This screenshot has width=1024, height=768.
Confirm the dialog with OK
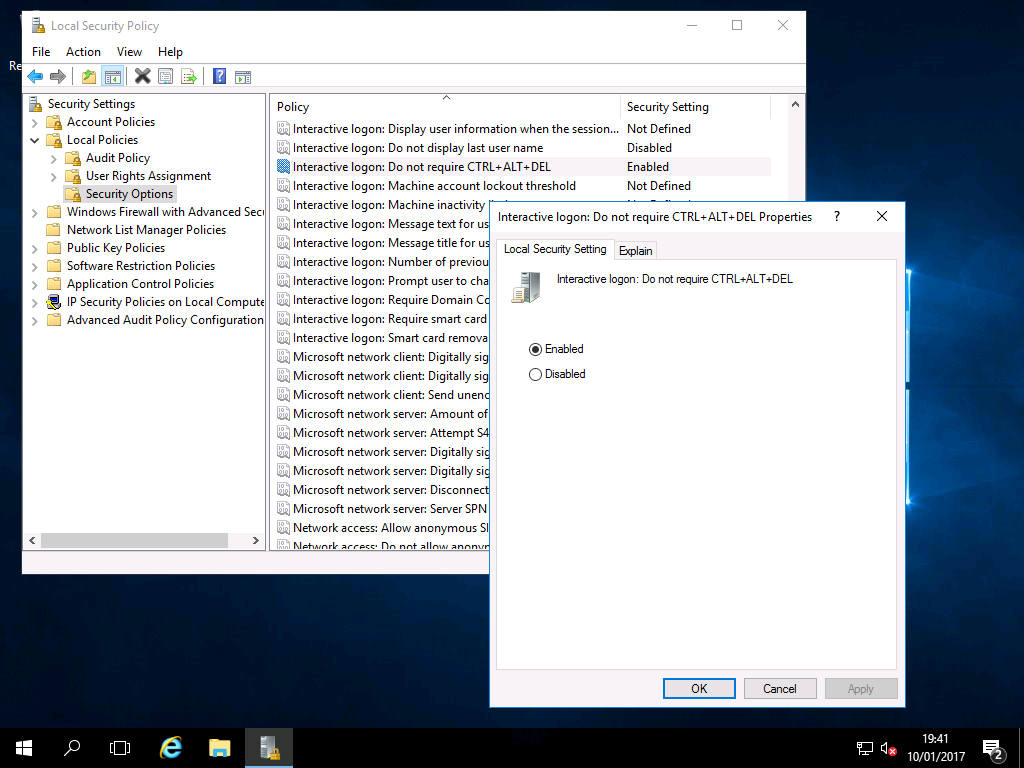(x=699, y=688)
